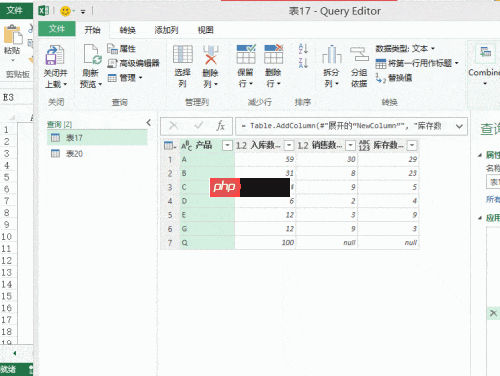Switch to the Home (开始) tab

[x=92, y=30]
